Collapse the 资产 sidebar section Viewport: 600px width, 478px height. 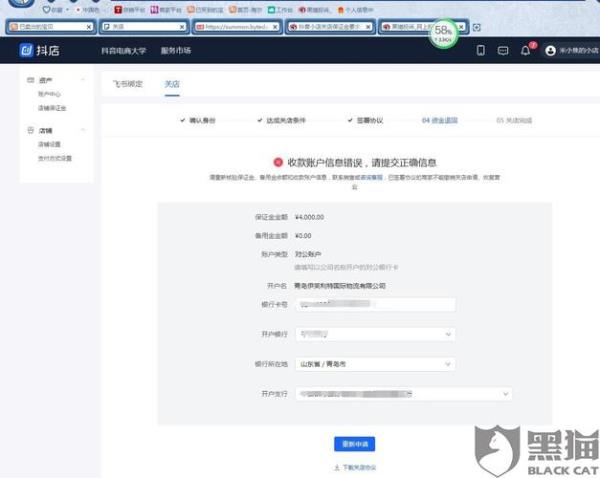click(x=83, y=81)
